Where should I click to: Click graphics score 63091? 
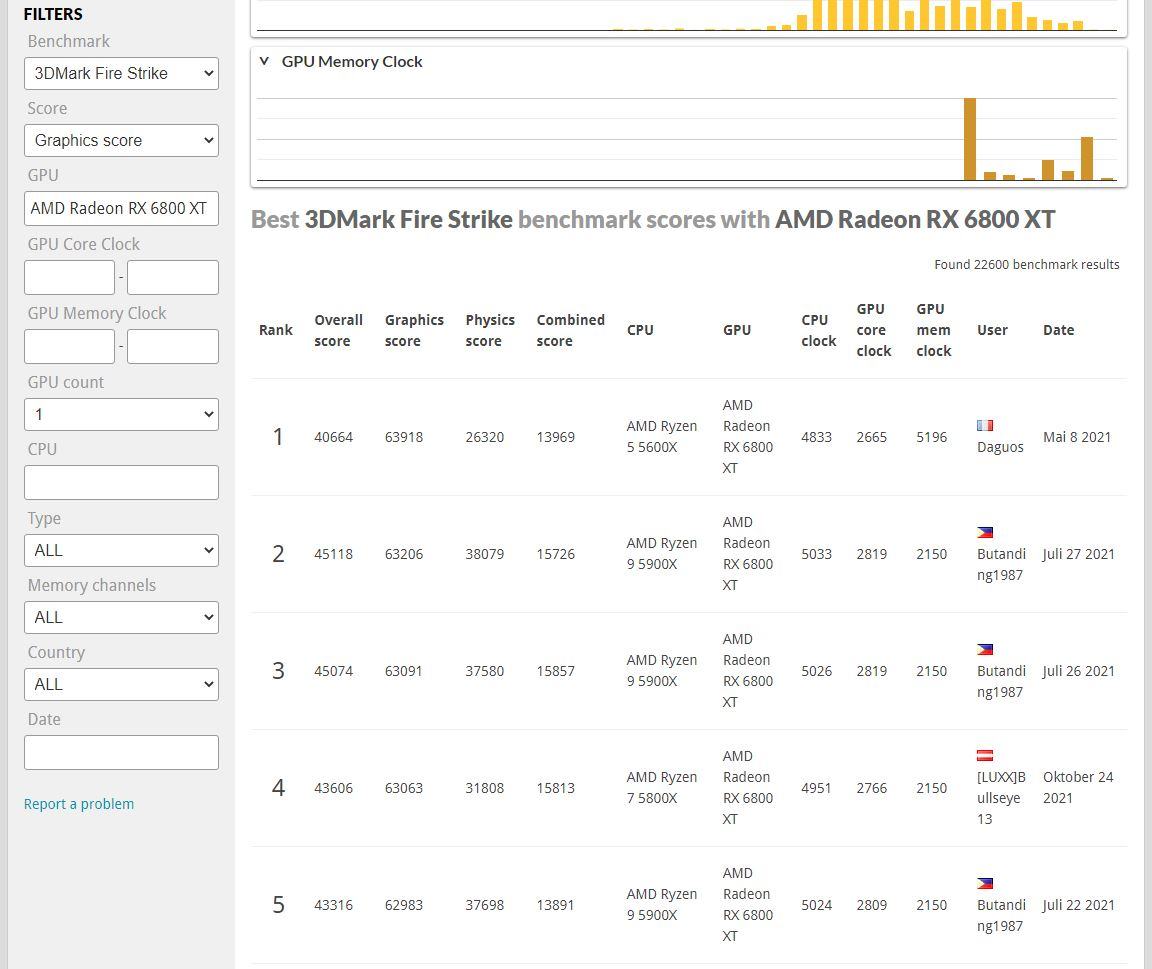coord(404,671)
